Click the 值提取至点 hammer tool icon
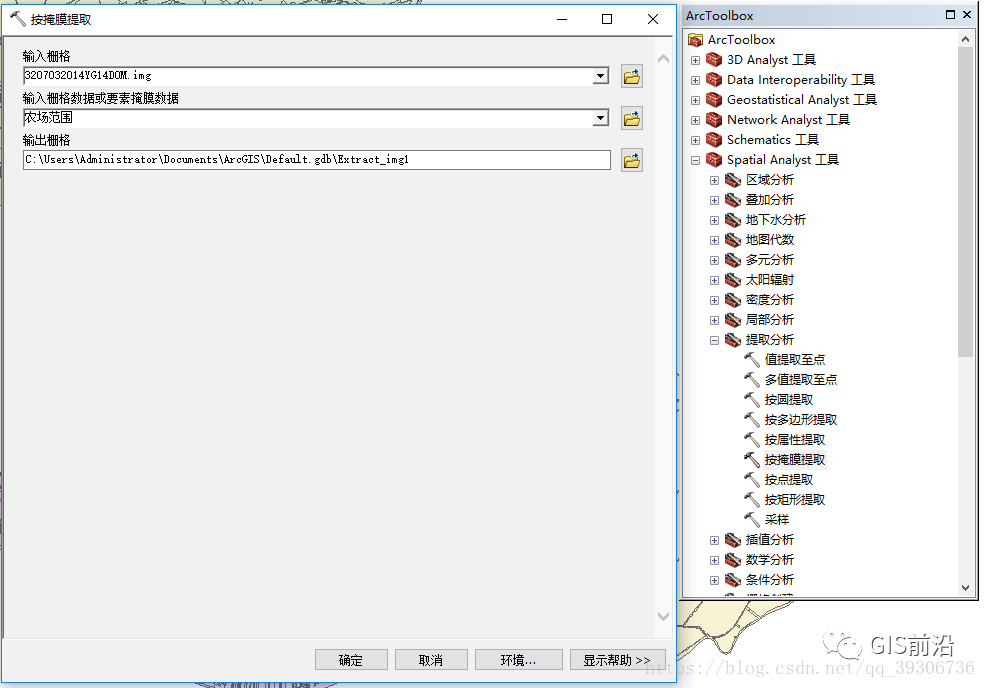 (x=752, y=360)
